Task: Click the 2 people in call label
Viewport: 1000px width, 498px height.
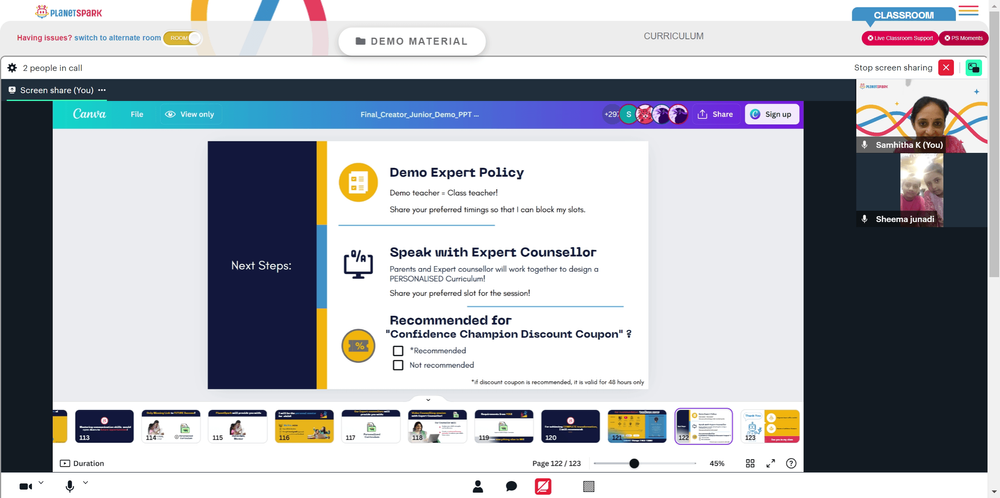Action: [x=52, y=68]
